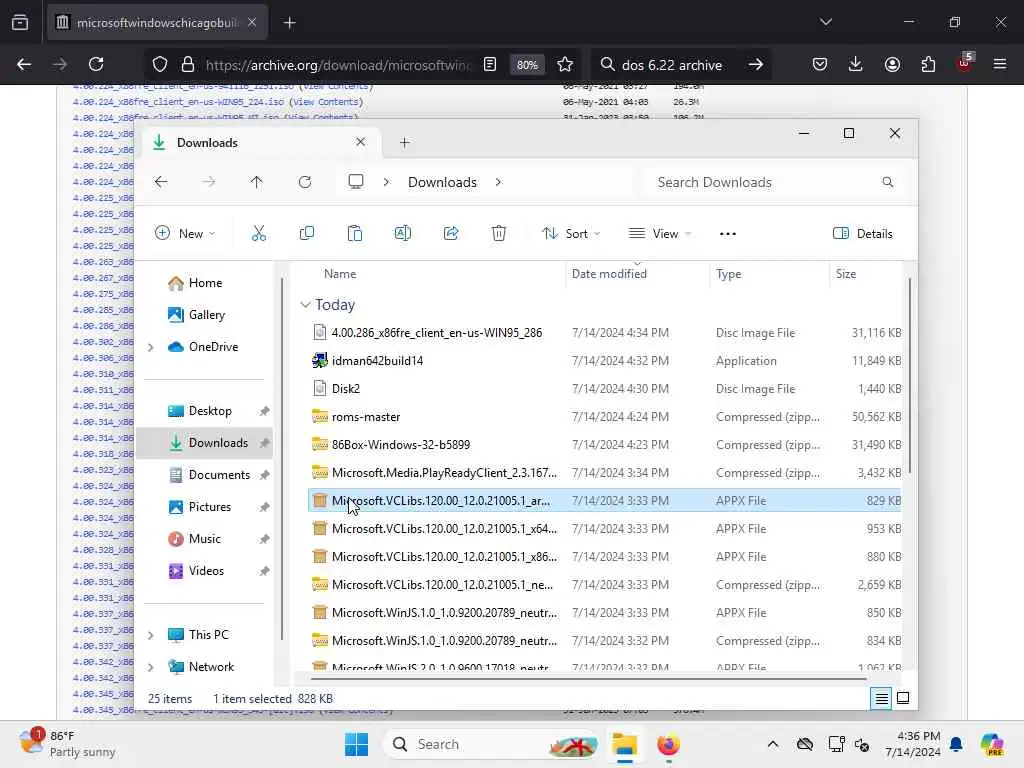
Task: Sort by Type column header
Action: [728, 274]
